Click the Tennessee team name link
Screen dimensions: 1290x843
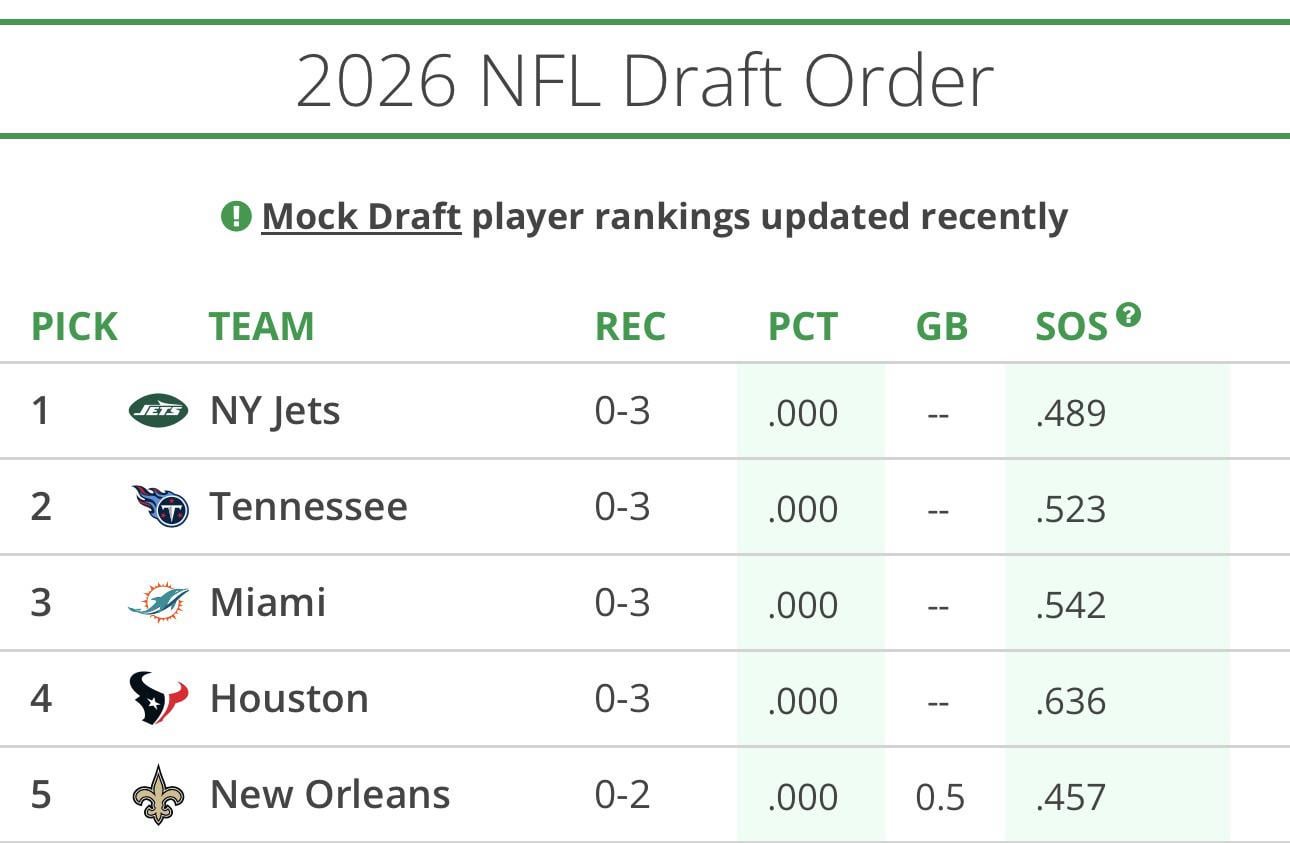tap(310, 505)
